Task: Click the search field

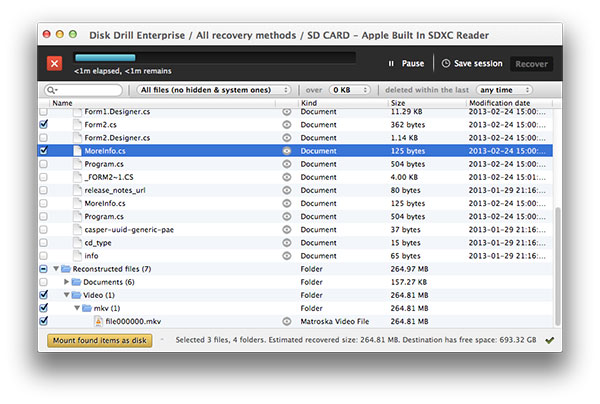Action: tap(83, 90)
